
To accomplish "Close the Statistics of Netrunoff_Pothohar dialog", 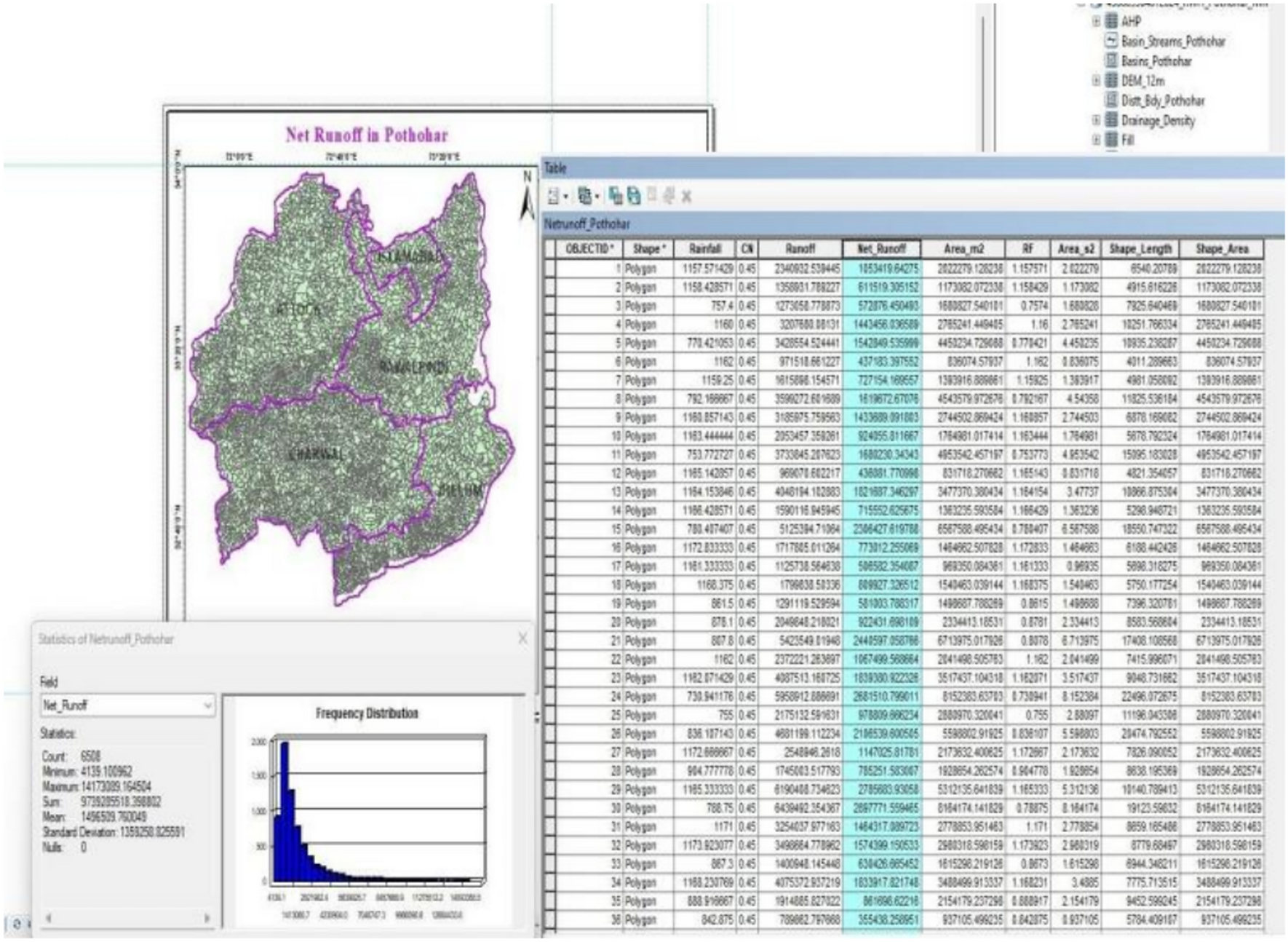I will tap(522, 638).
